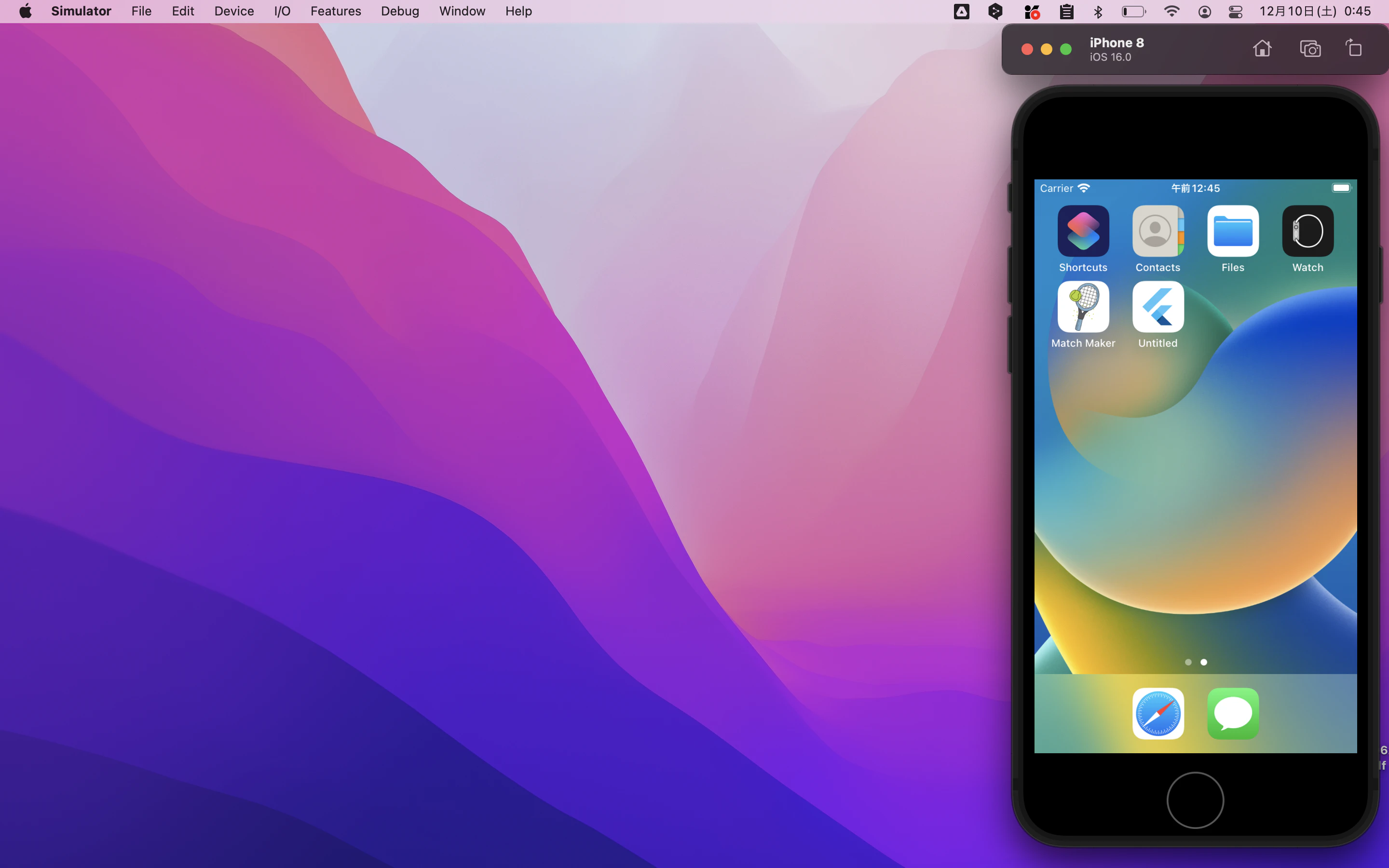Open the Apple menu
Viewport: 1389px width, 868px height.
(25, 11)
